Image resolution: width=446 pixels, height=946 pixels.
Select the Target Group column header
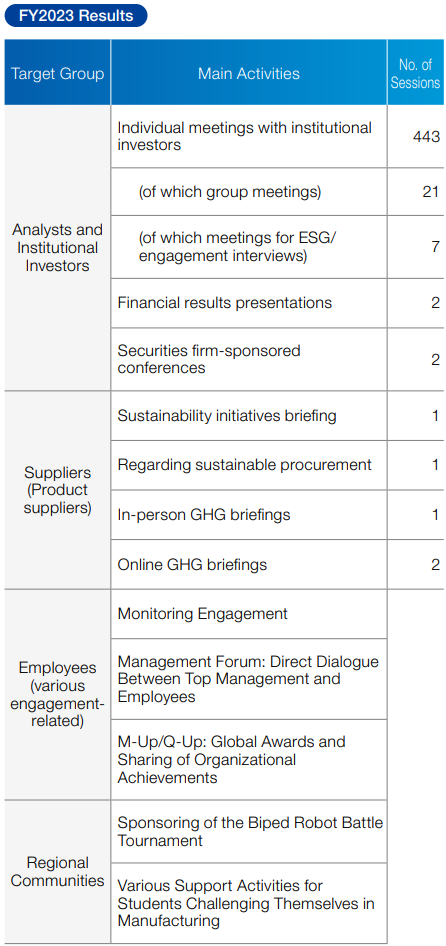(57, 73)
